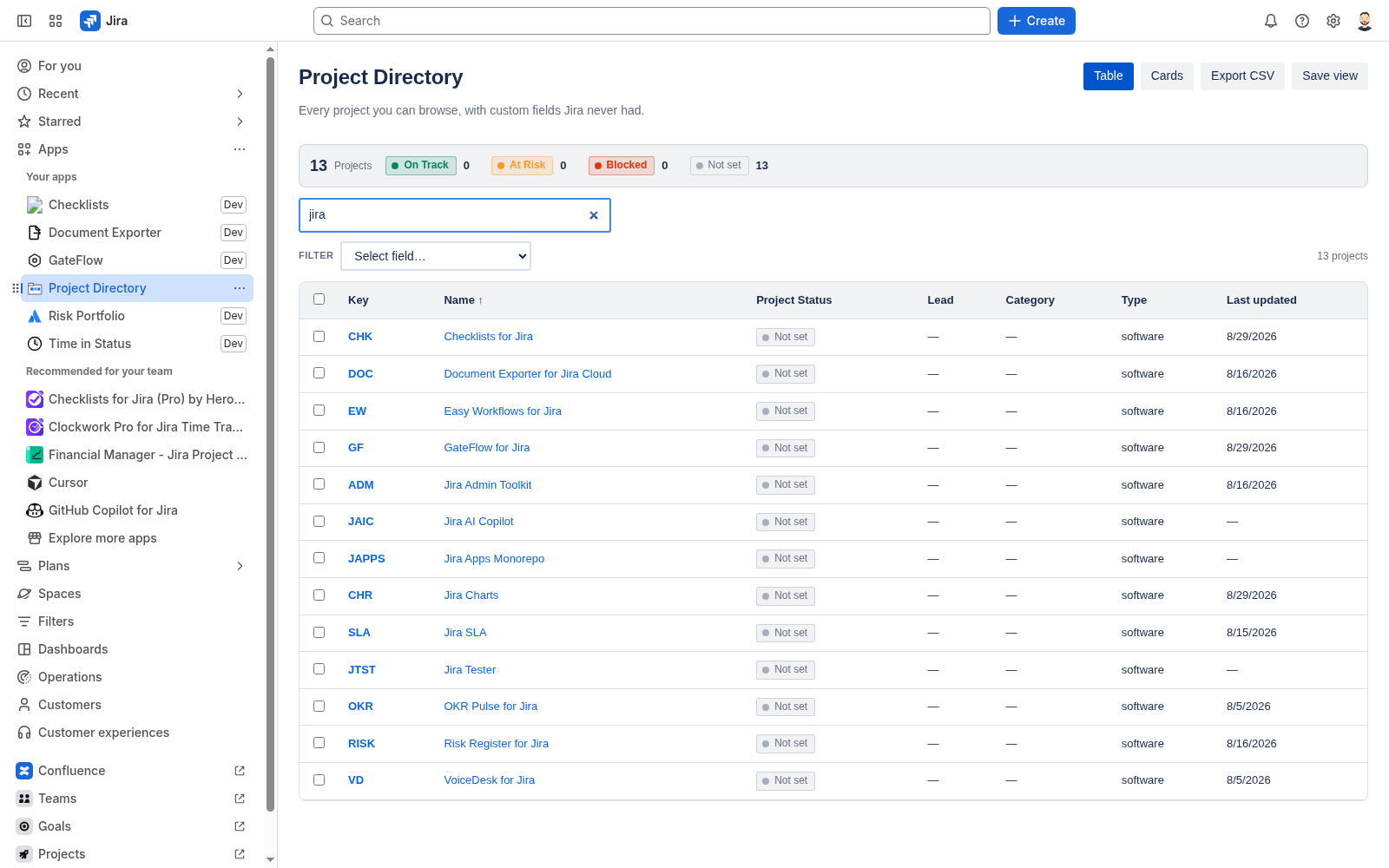Screen dimensions: 1389x868
Task: Click the Jira logo icon
Action: point(90,21)
